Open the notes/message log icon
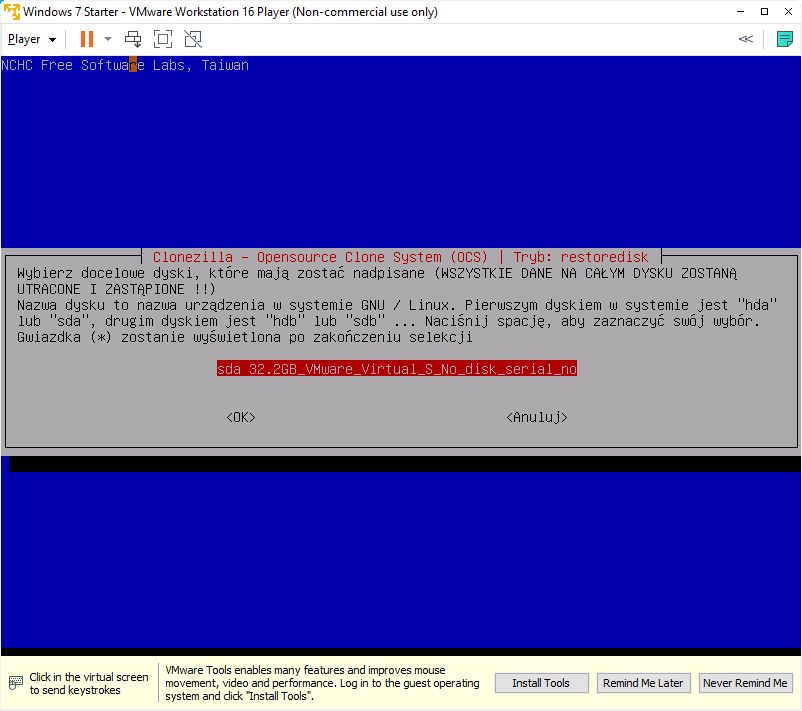 tap(785, 39)
